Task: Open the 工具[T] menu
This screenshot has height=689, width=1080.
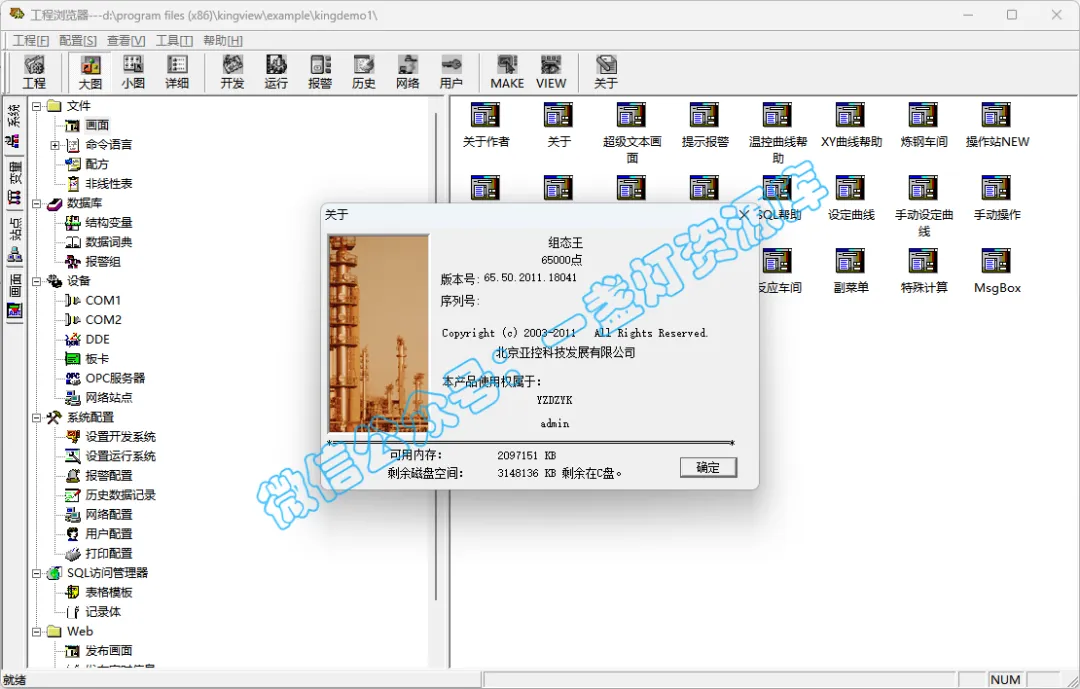Action: 174,41
